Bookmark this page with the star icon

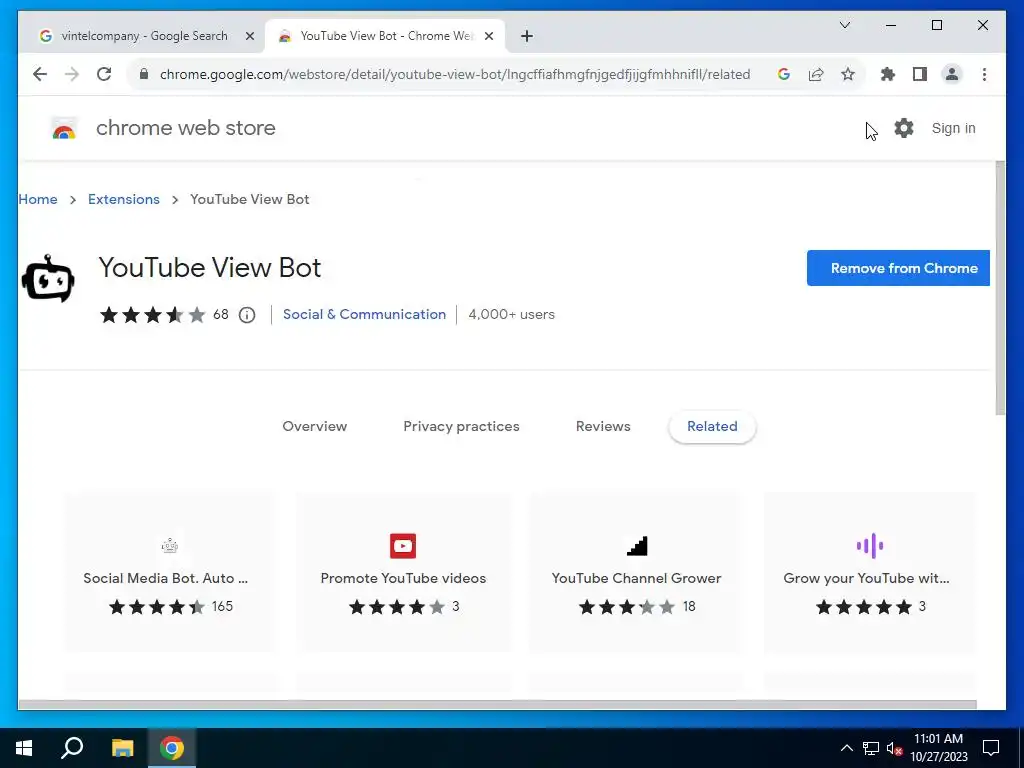(848, 74)
